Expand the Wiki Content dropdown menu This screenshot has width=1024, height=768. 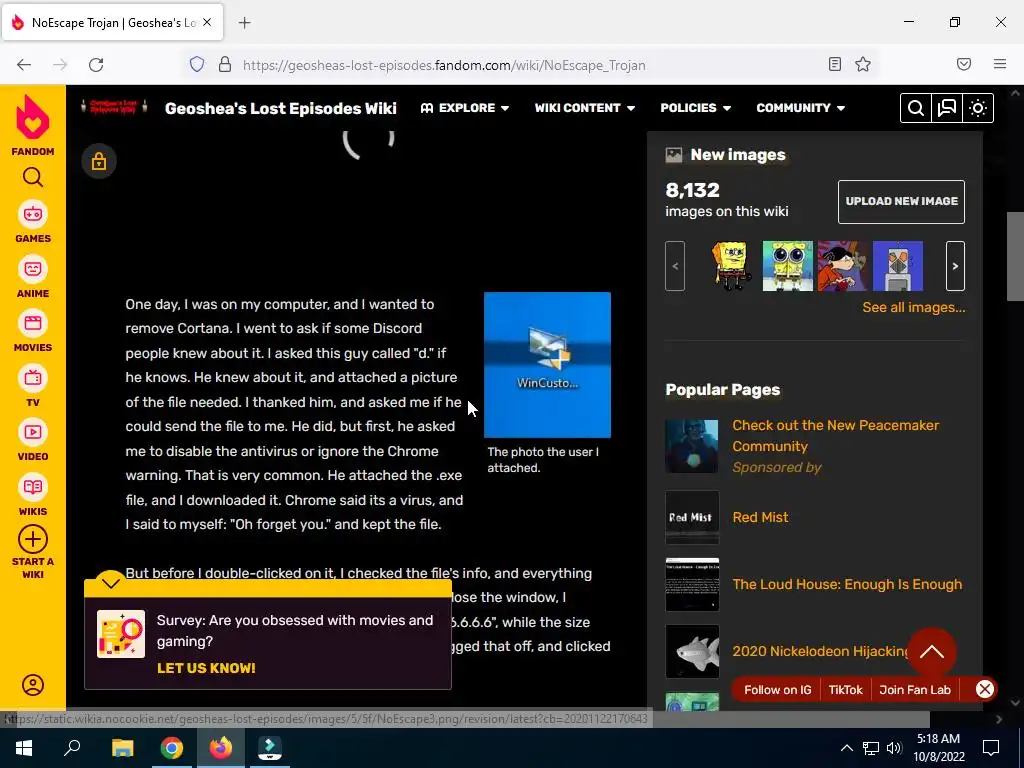tap(584, 108)
